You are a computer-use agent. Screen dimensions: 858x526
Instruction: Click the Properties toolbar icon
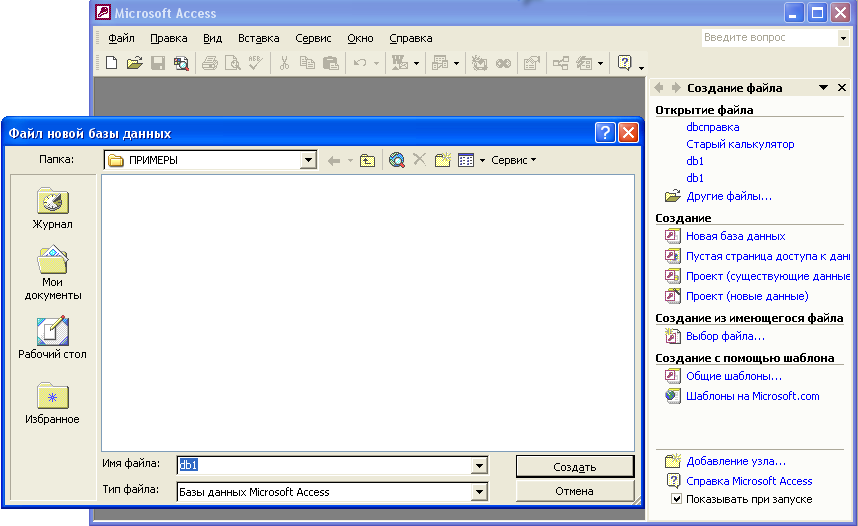point(531,63)
